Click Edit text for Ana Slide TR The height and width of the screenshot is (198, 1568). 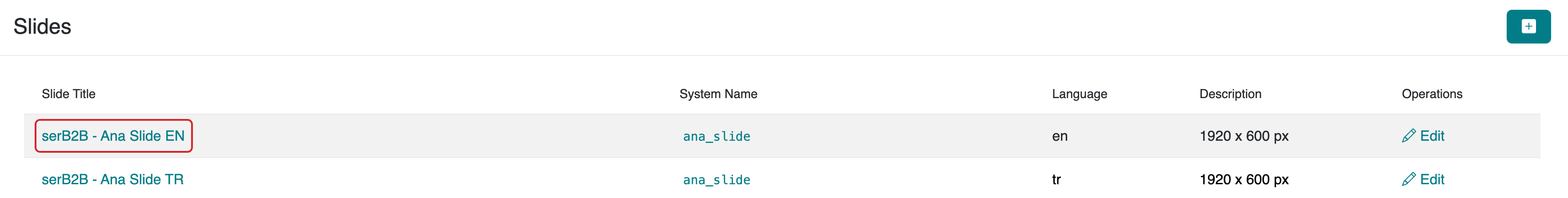[x=1432, y=180]
